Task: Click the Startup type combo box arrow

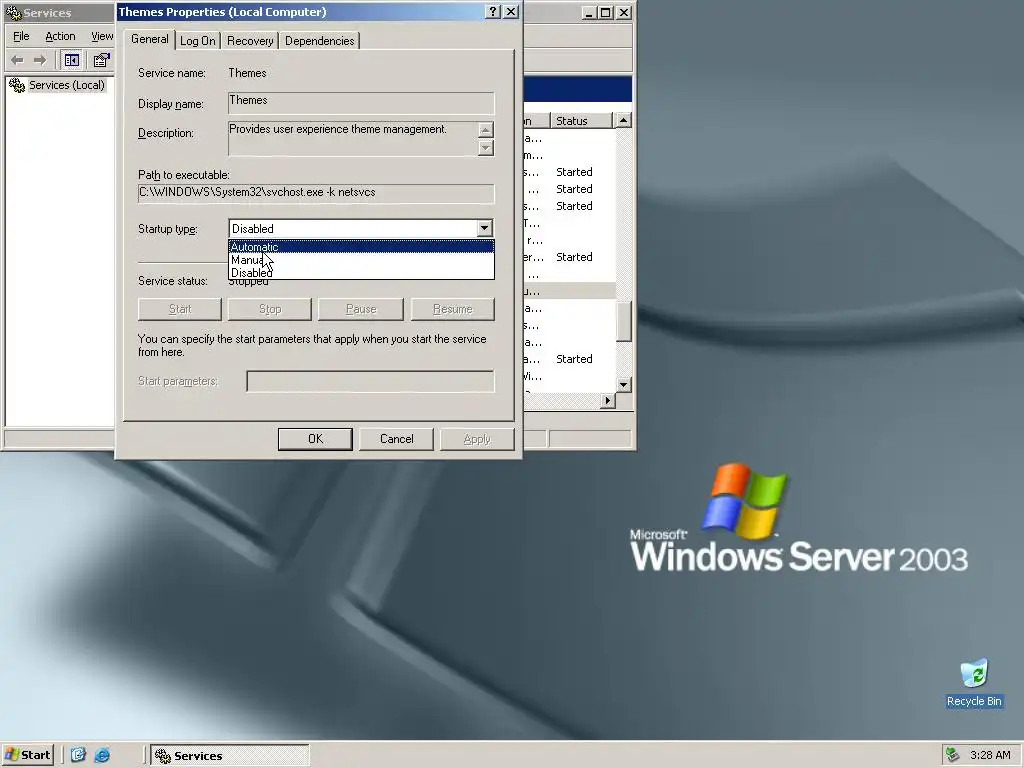Action: point(484,228)
